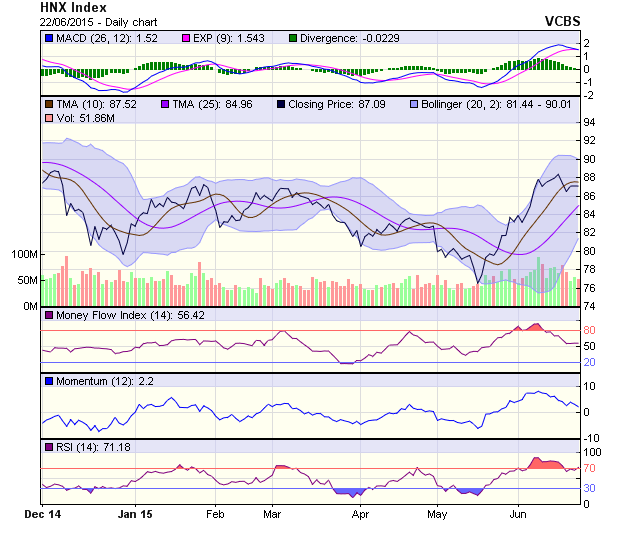Select the purple TMA (25) legend square
This screenshot has height=535, width=620.
pyautogui.click(x=164, y=103)
